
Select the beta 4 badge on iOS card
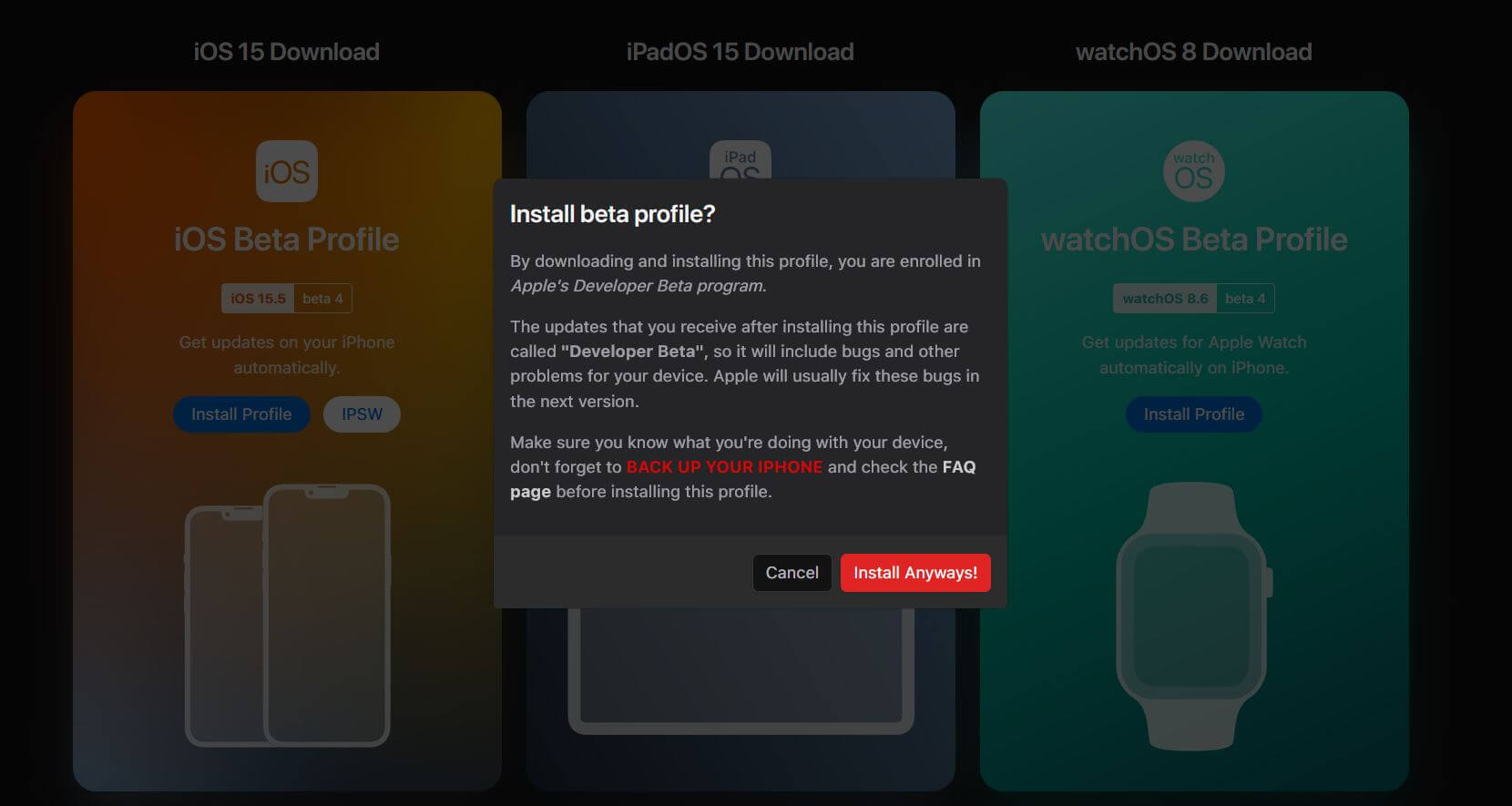click(322, 299)
